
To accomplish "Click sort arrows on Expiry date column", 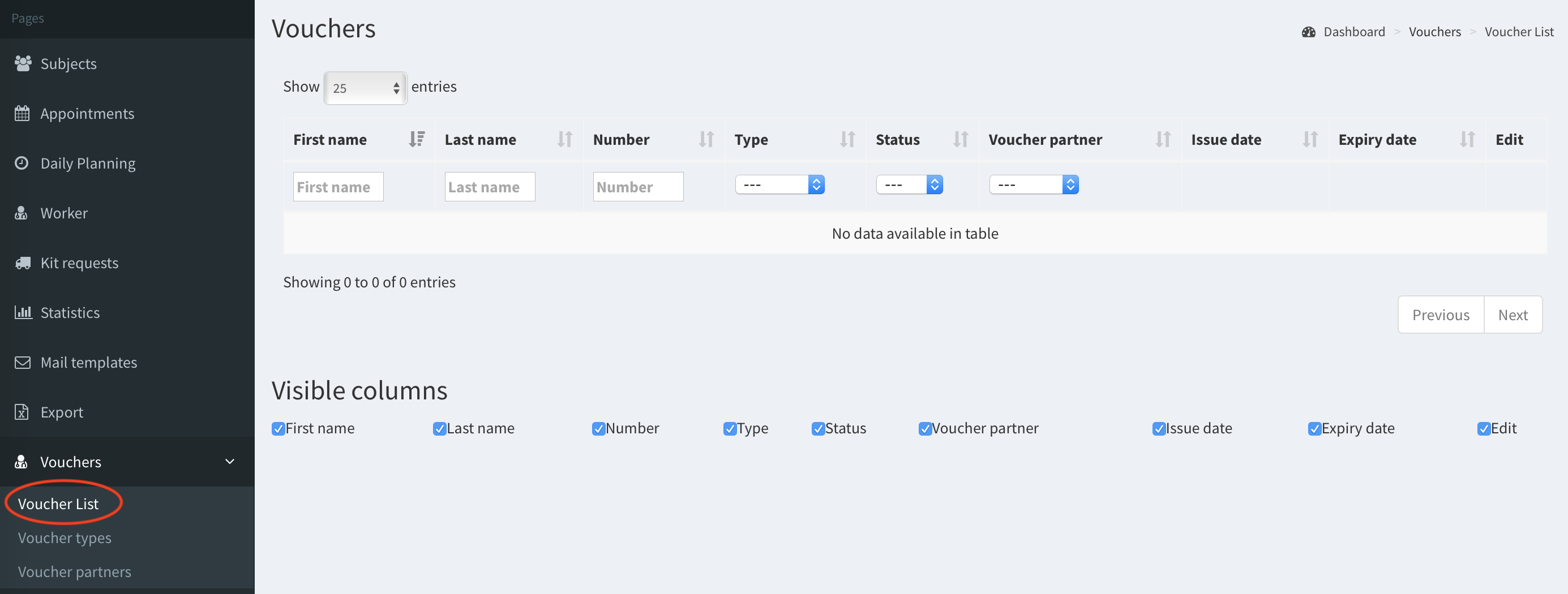I will coord(1466,139).
